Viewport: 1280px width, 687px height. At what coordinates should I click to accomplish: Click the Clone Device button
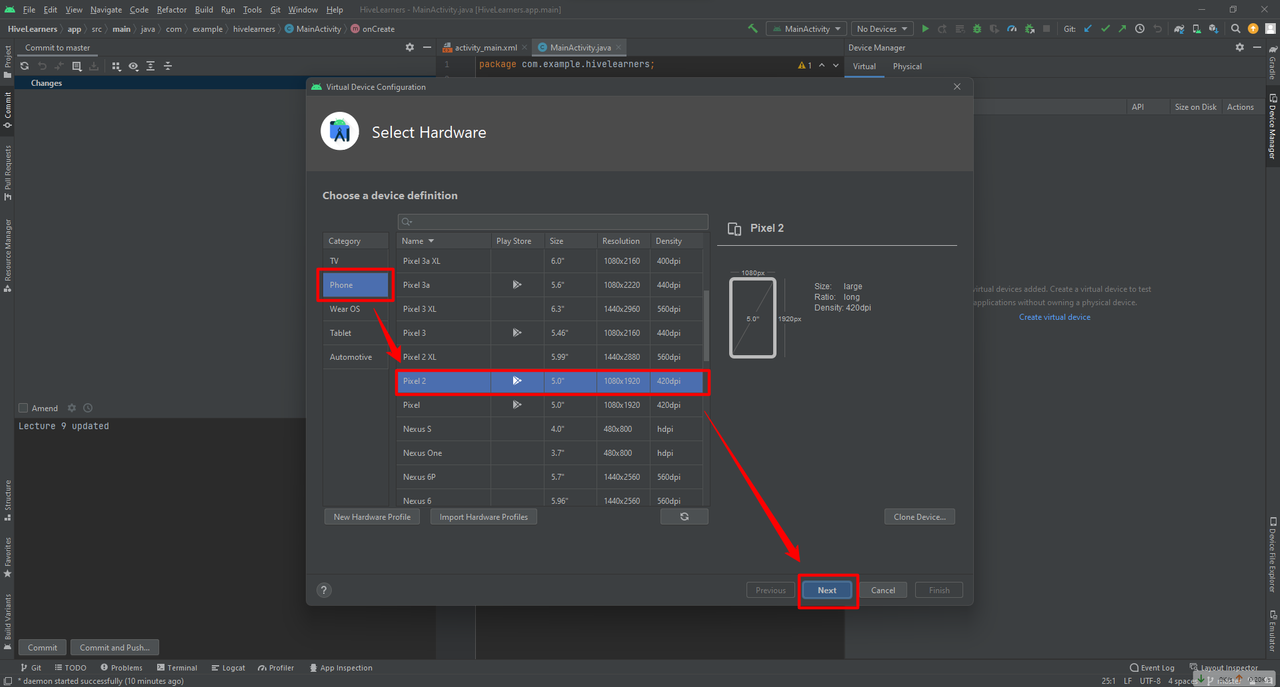click(x=920, y=517)
